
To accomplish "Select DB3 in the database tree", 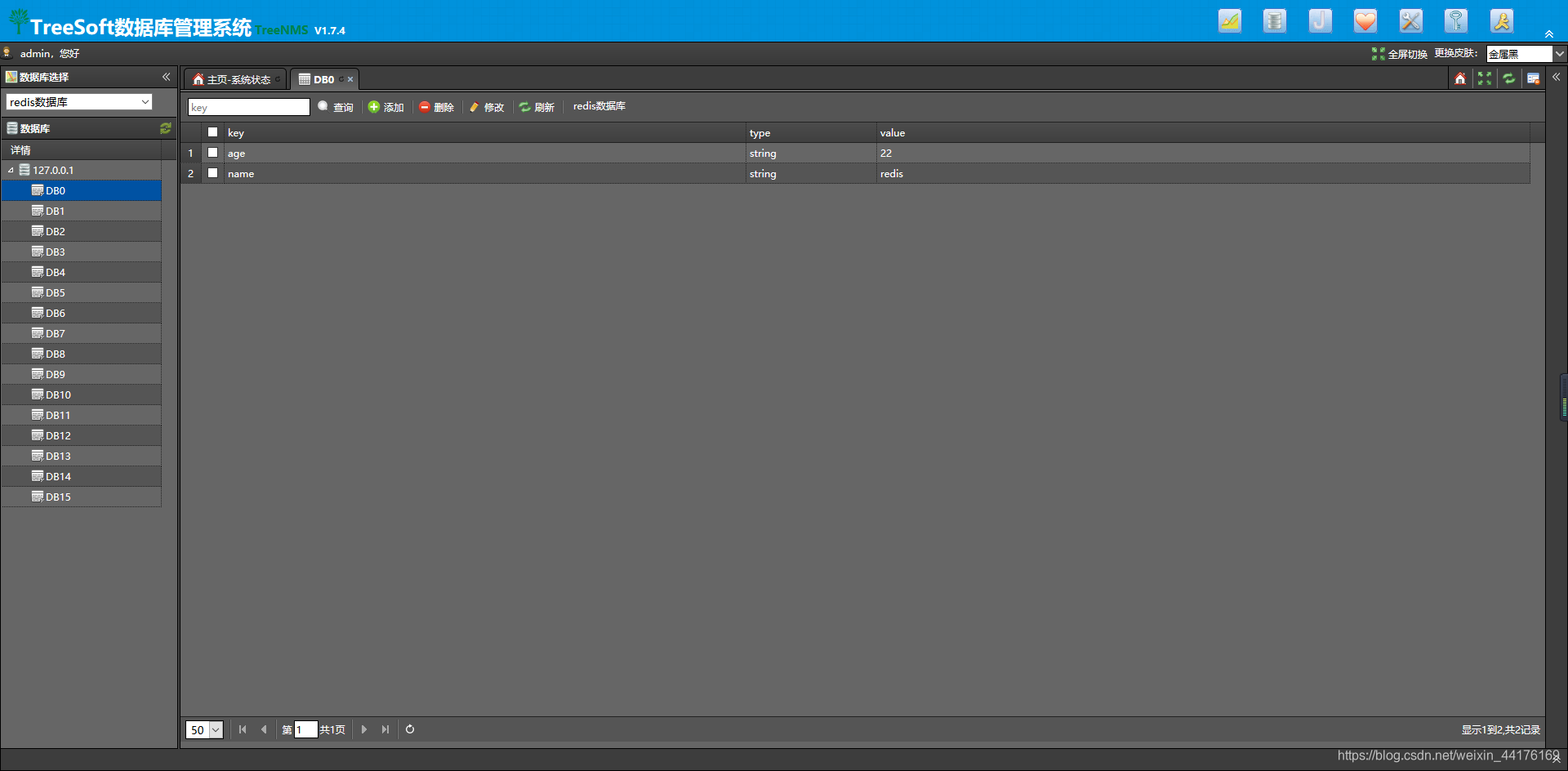I will [81, 252].
